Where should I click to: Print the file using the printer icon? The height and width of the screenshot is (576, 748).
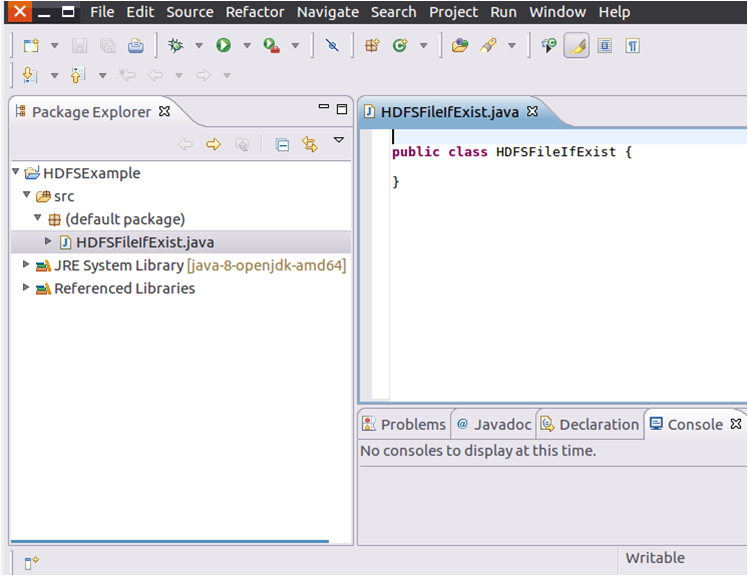(x=135, y=46)
